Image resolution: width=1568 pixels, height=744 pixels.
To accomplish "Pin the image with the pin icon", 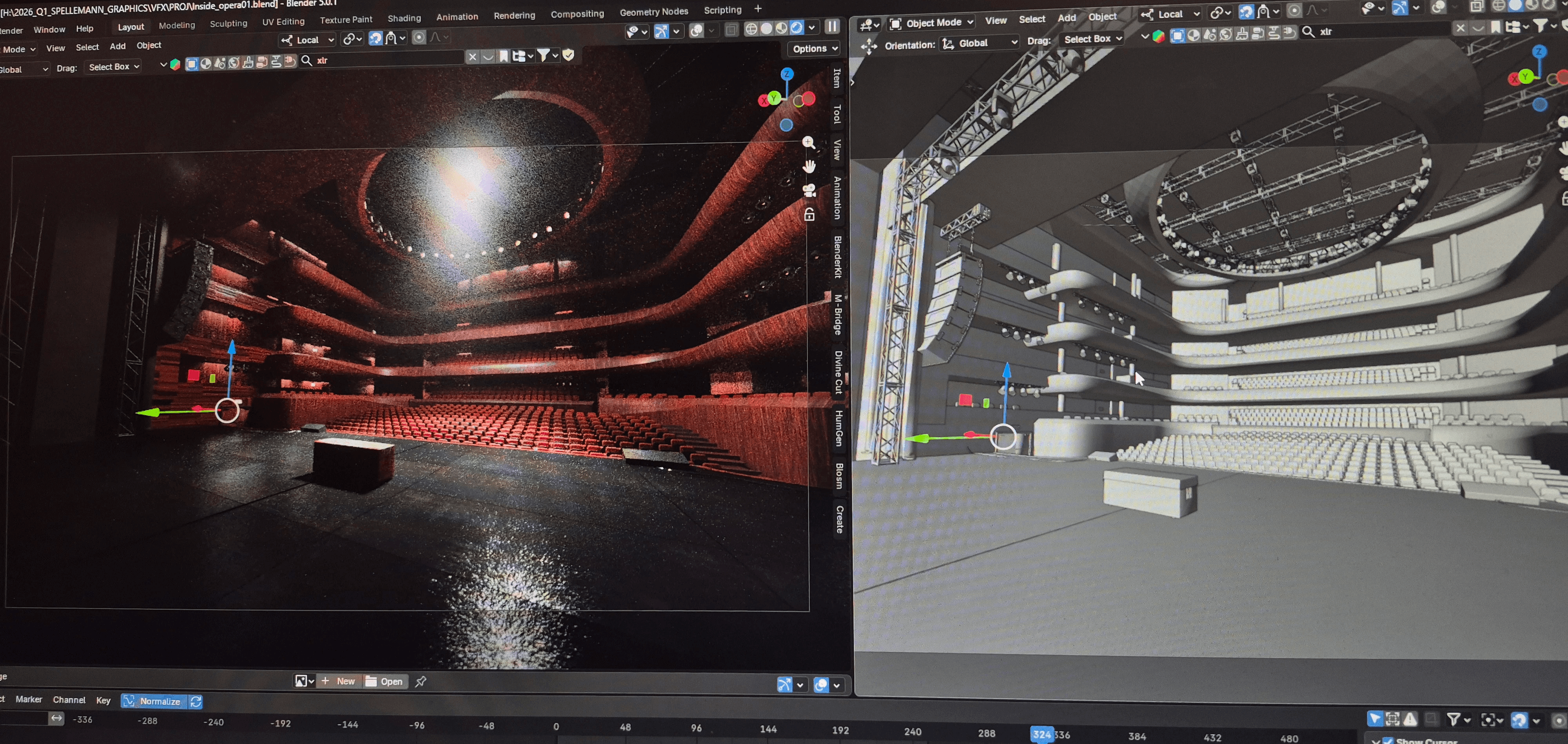I will pyautogui.click(x=421, y=681).
